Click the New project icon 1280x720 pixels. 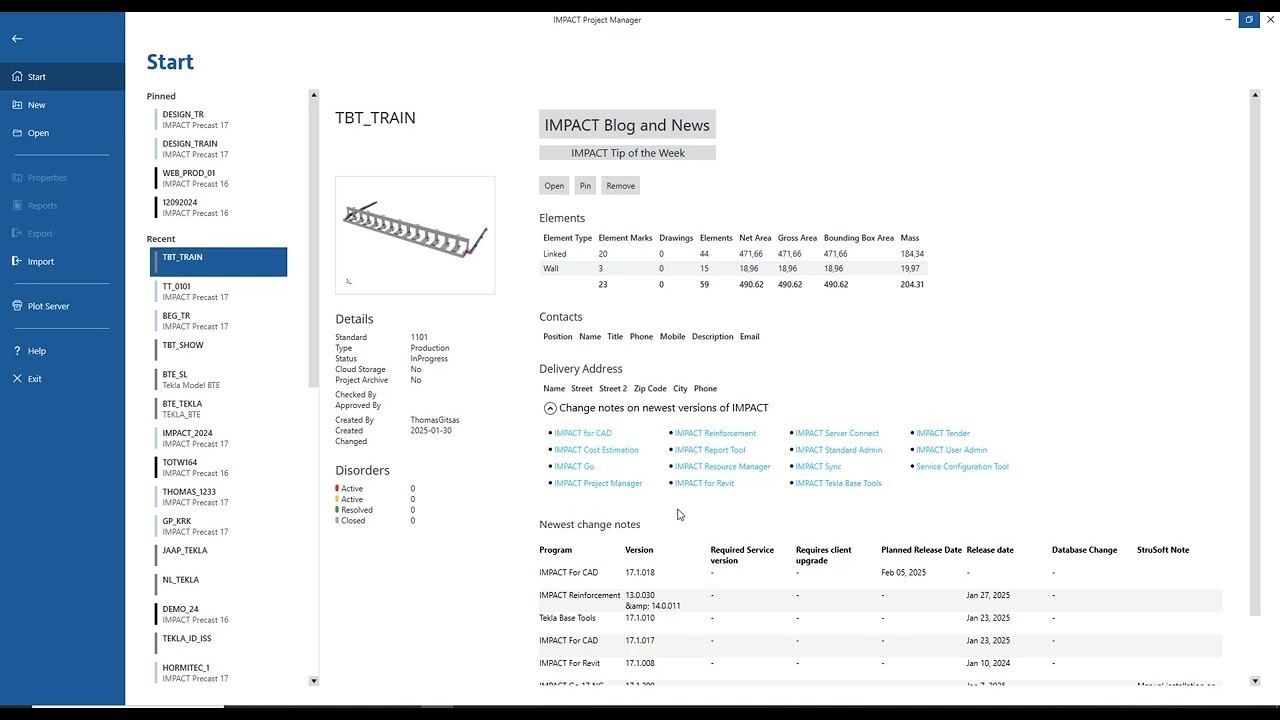coord(17,105)
